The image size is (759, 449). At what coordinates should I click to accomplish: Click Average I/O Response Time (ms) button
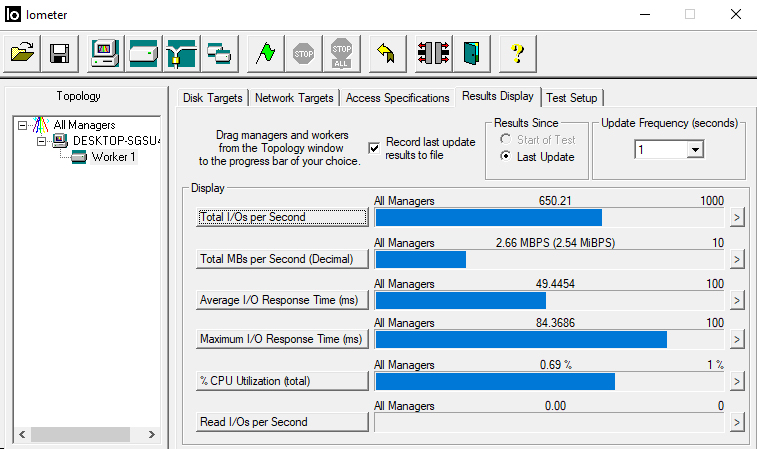[x=282, y=300]
